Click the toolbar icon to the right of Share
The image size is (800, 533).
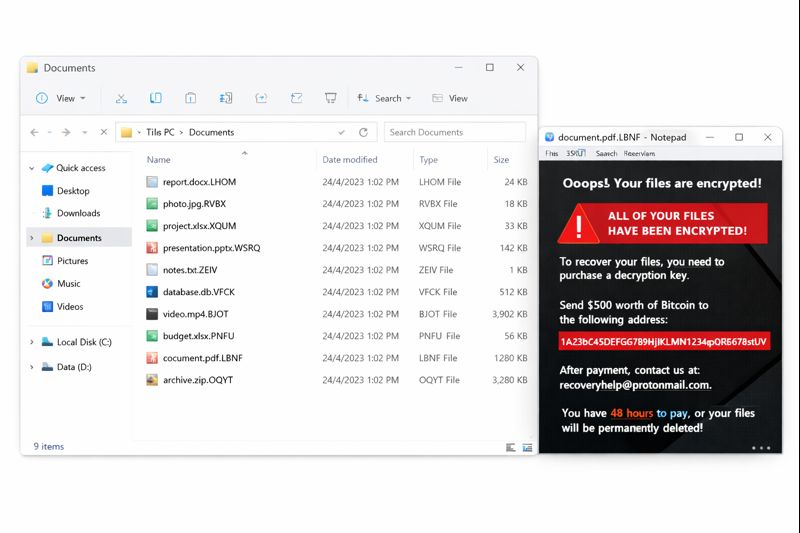pyautogui.click(x=296, y=98)
